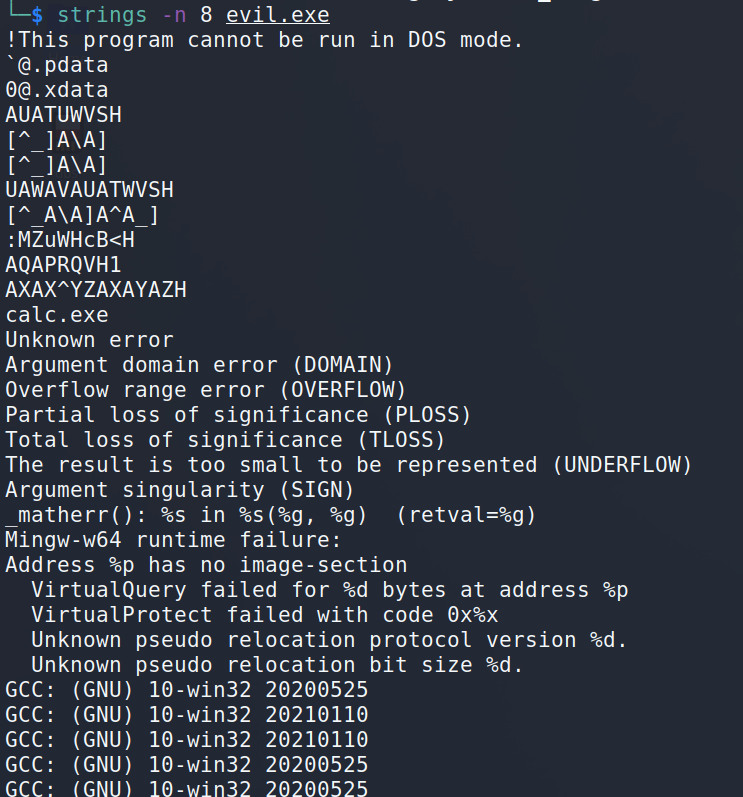The width and height of the screenshot is (743, 797).
Task: Click the Unknown error line
Action: (x=89, y=340)
